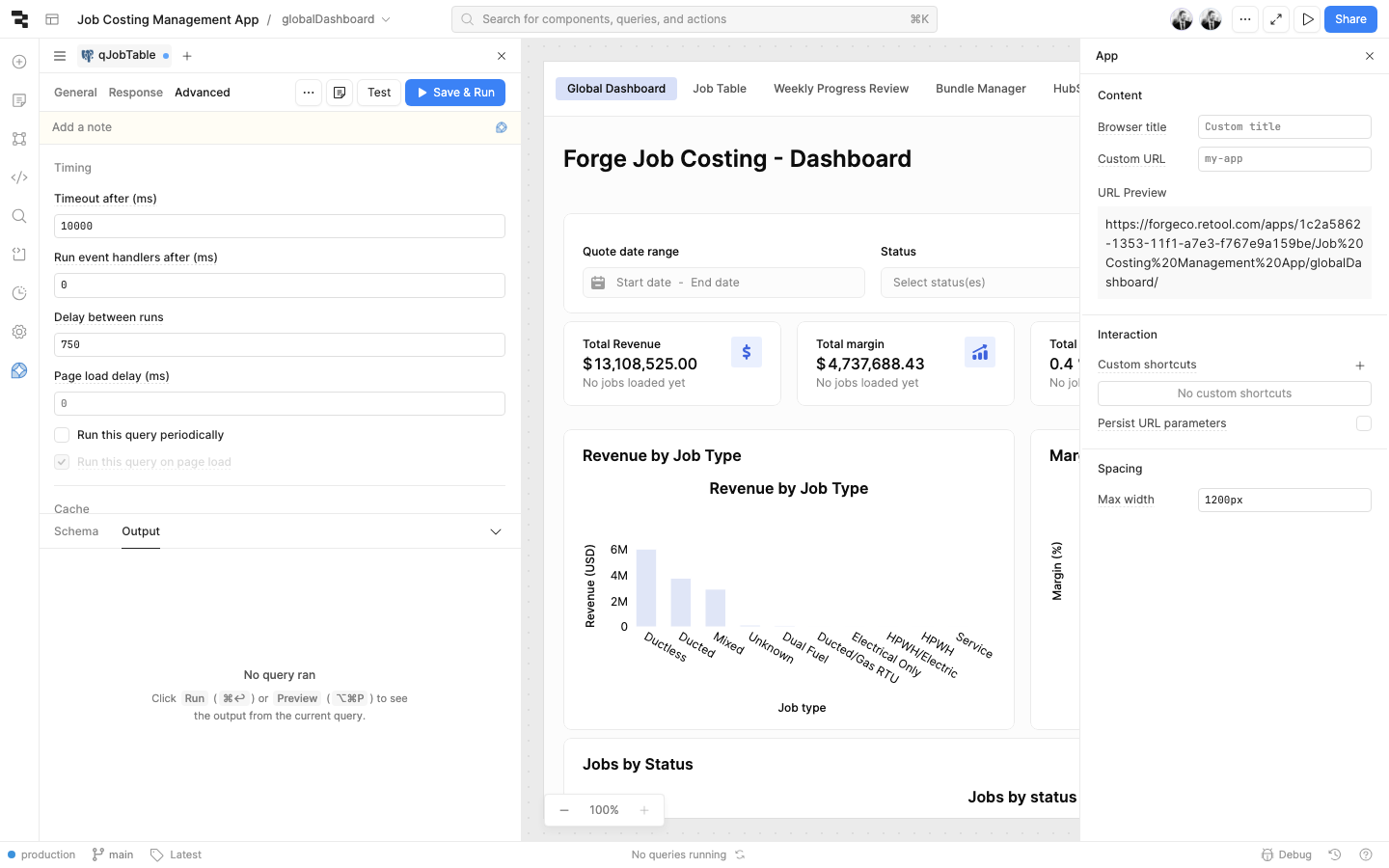Toggle Persist URL parameters checkbox
Screen dimensions: 1389x868
pyautogui.click(x=1363, y=423)
